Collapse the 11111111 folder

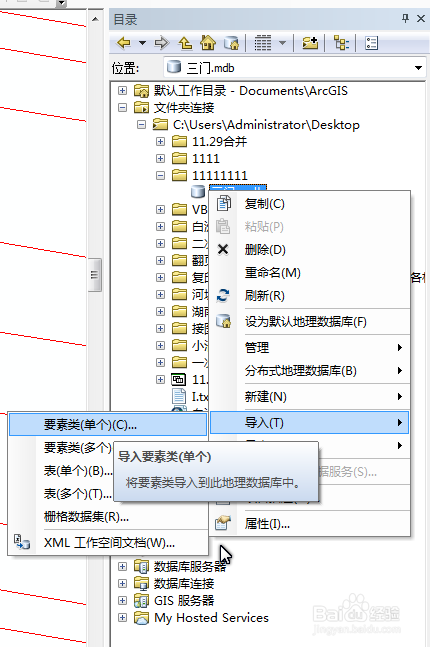click(161, 175)
